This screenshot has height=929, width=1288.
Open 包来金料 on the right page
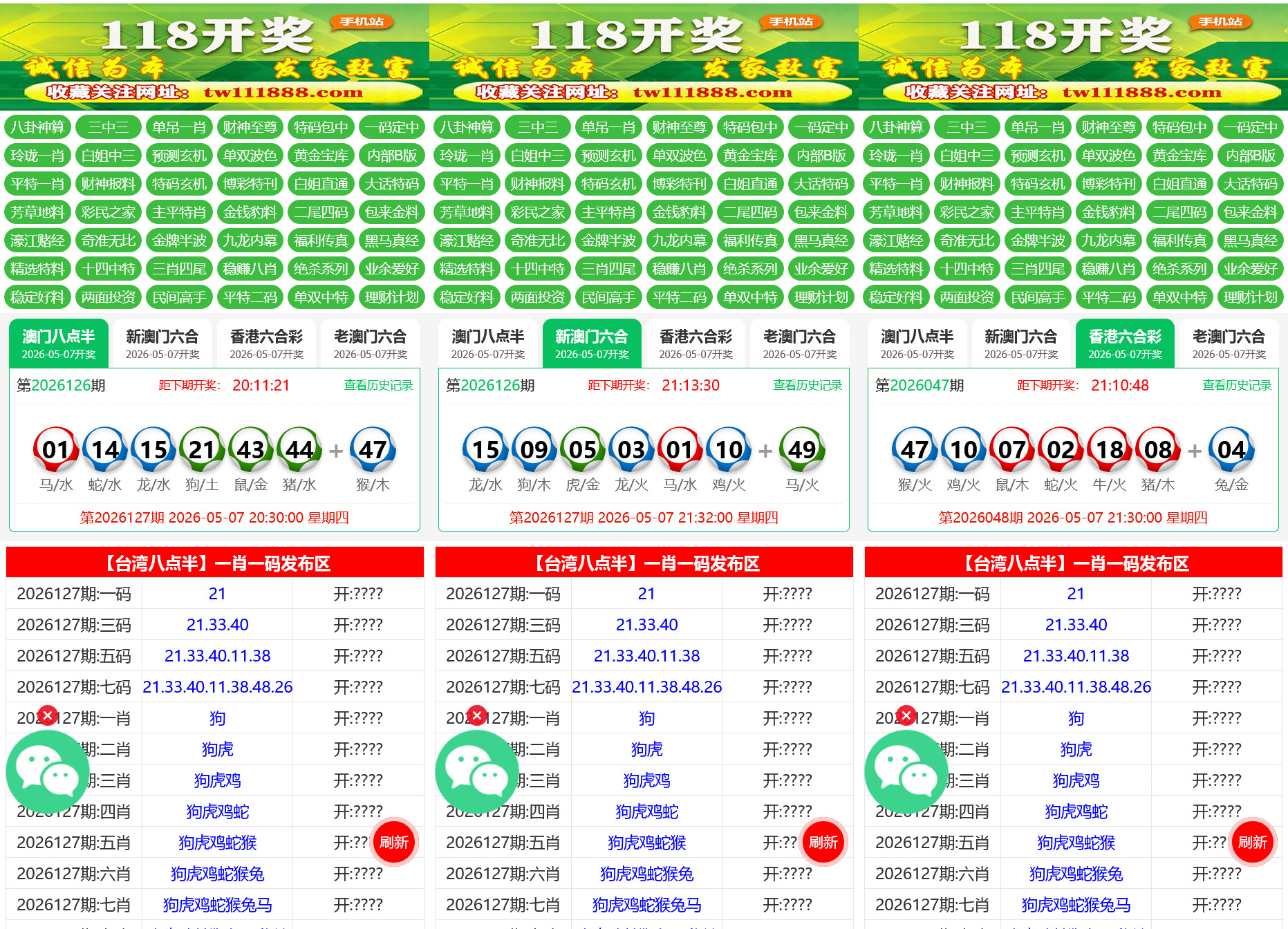(1251, 212)
